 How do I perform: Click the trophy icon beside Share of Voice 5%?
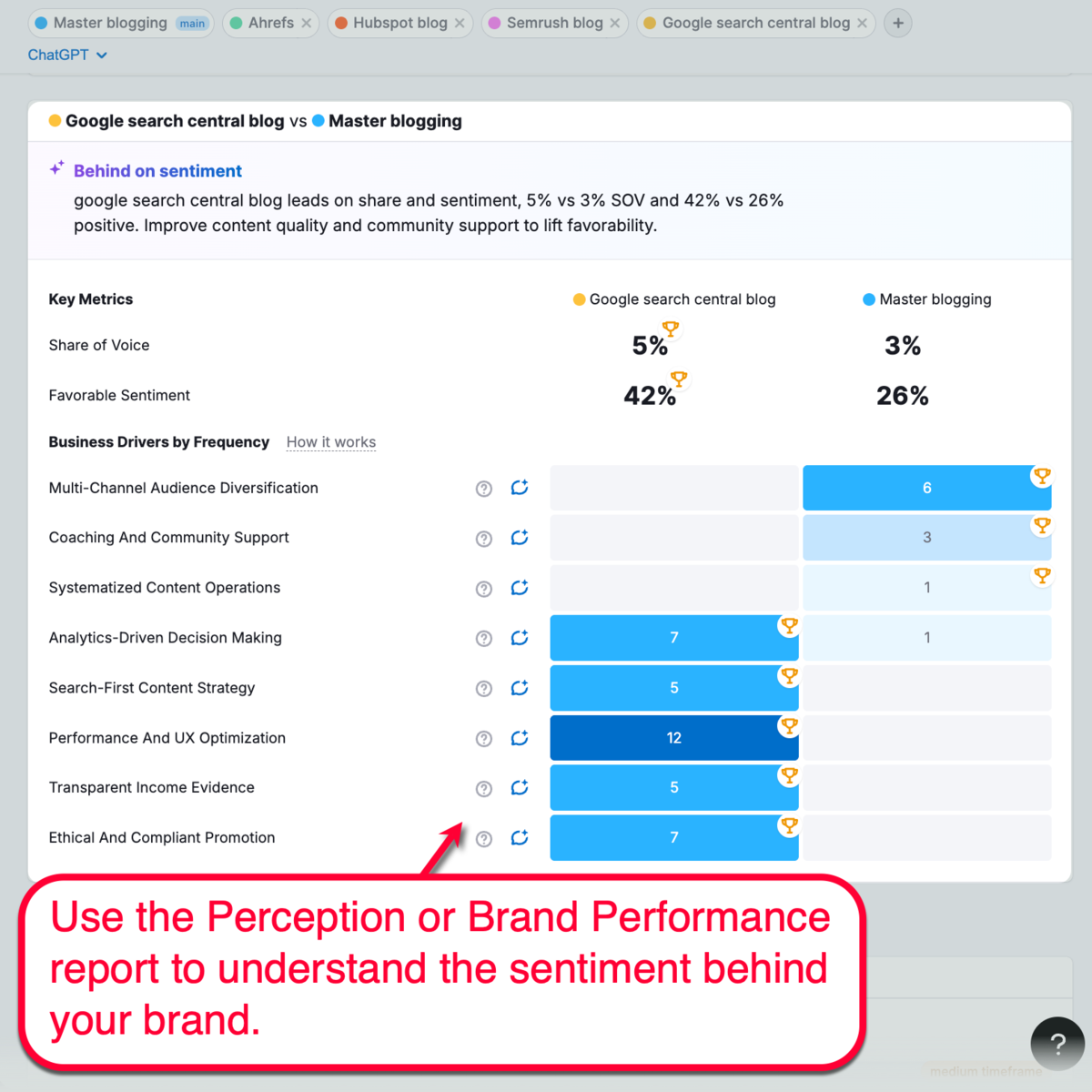(x=672, y=329)
